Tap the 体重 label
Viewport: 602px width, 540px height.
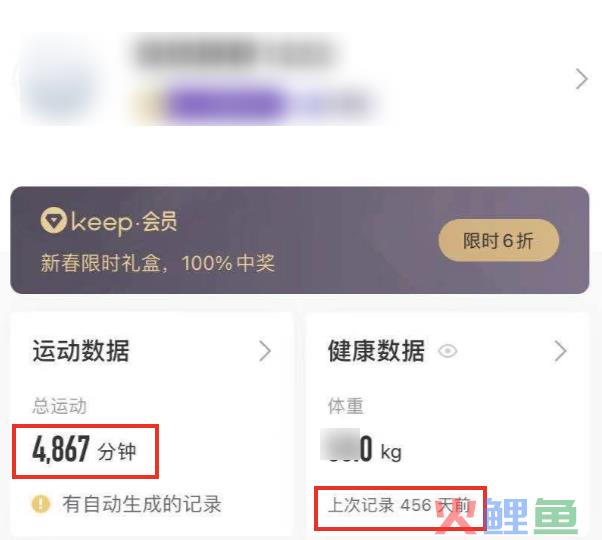[346, 406]
